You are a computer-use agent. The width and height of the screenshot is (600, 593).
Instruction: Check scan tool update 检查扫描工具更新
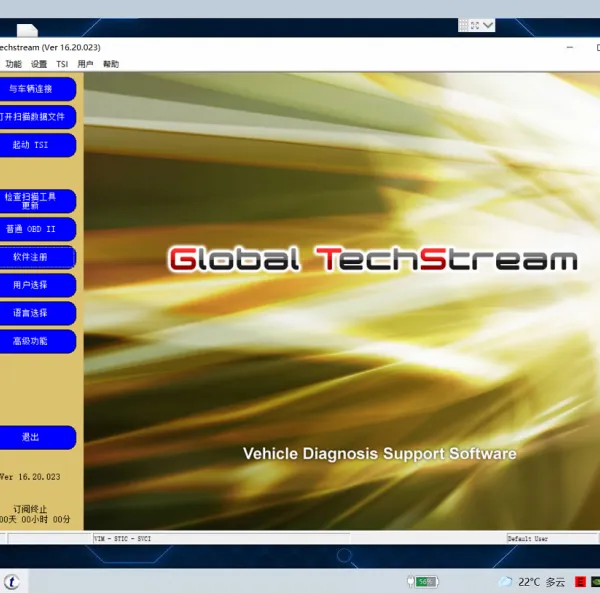37,201
